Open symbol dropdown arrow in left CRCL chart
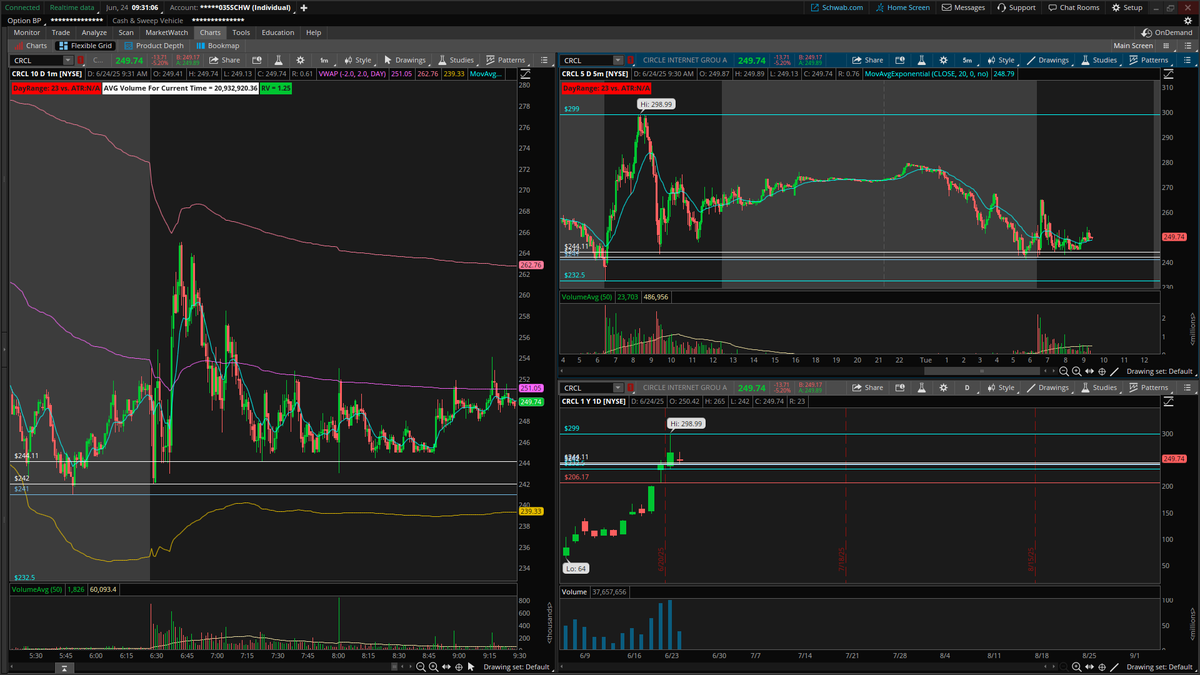 [x=69, y=60]
